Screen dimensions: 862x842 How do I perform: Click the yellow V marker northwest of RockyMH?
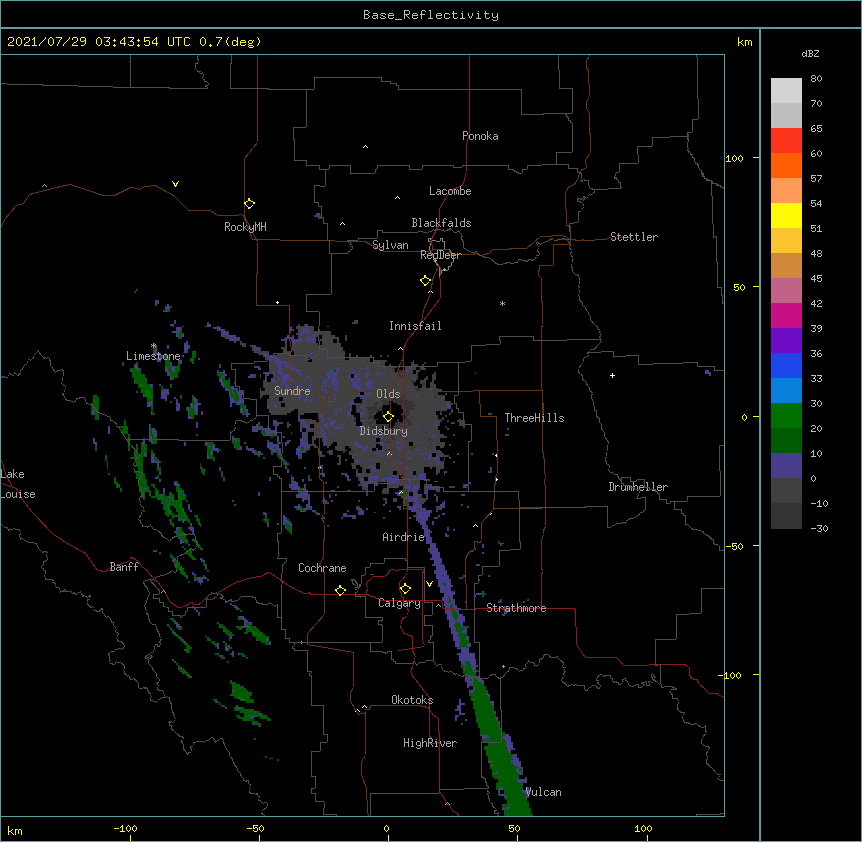[x=175, y=184]
